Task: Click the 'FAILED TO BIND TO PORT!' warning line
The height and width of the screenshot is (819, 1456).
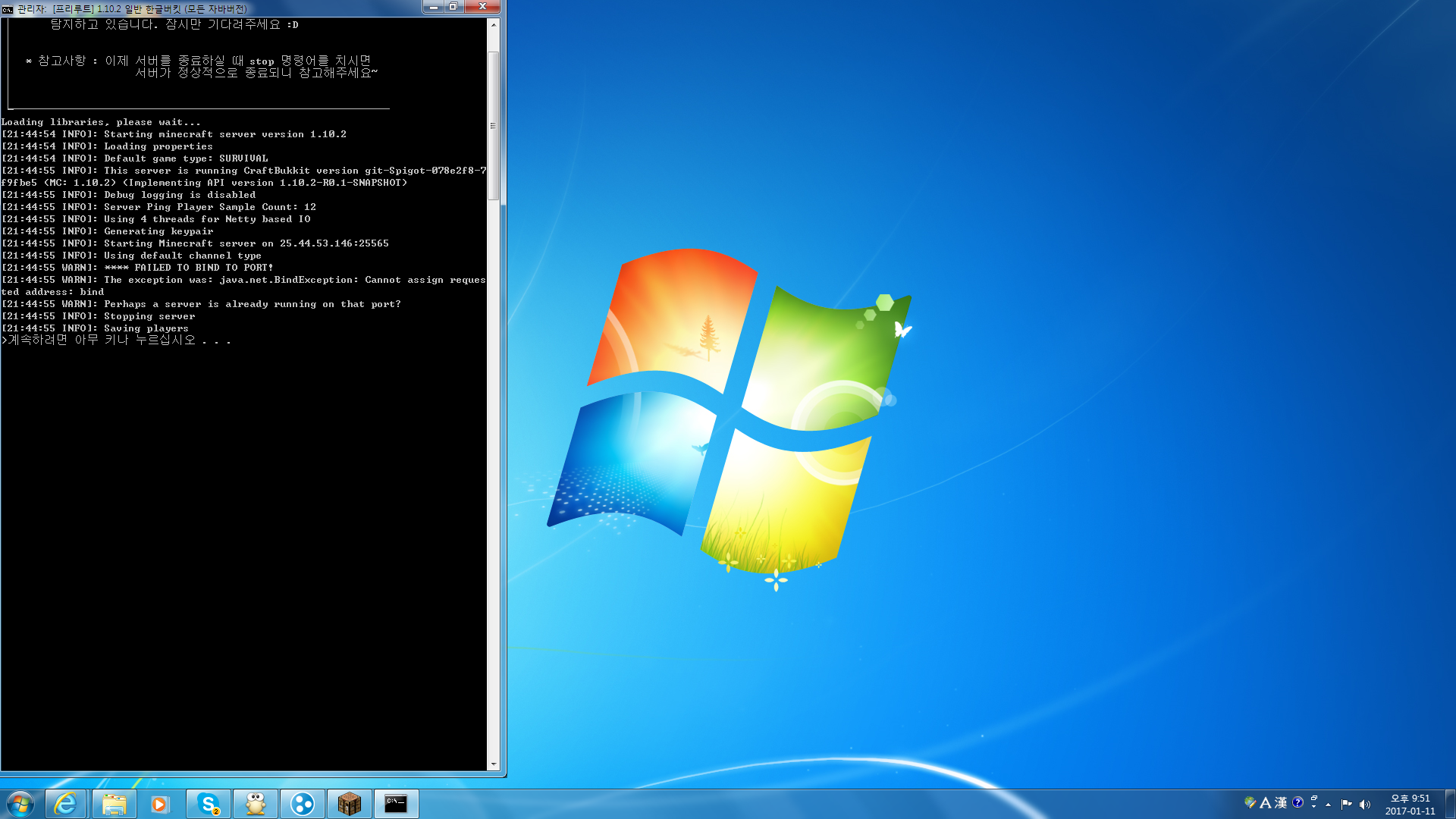Action: 137,268
